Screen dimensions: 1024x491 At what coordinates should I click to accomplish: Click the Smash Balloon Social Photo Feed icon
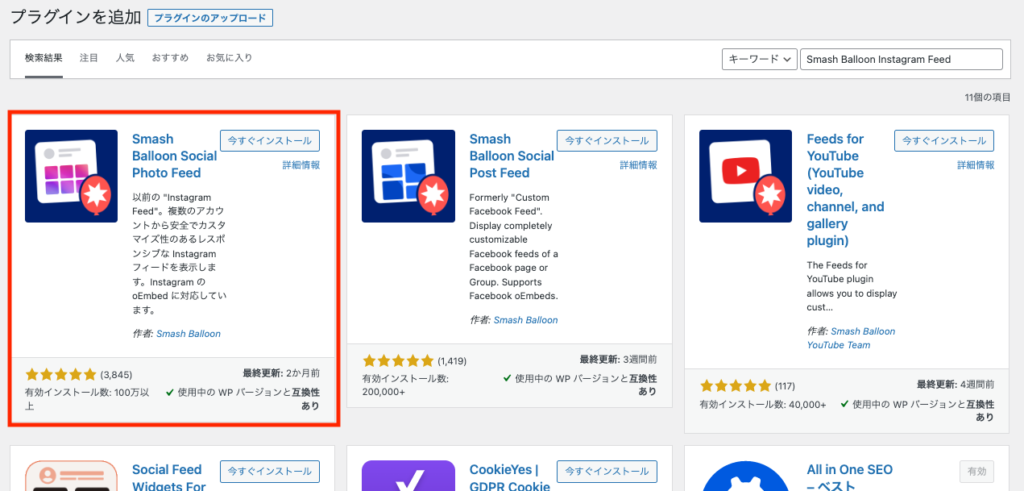(71, 176)
